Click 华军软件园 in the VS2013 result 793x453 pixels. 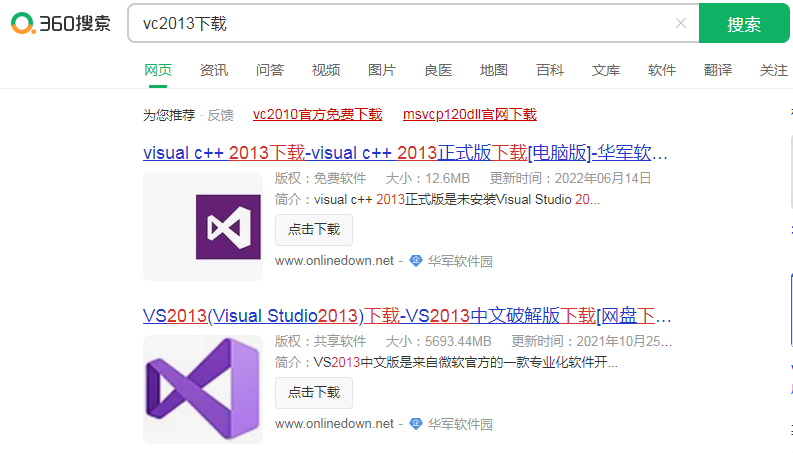click(460, 424)
